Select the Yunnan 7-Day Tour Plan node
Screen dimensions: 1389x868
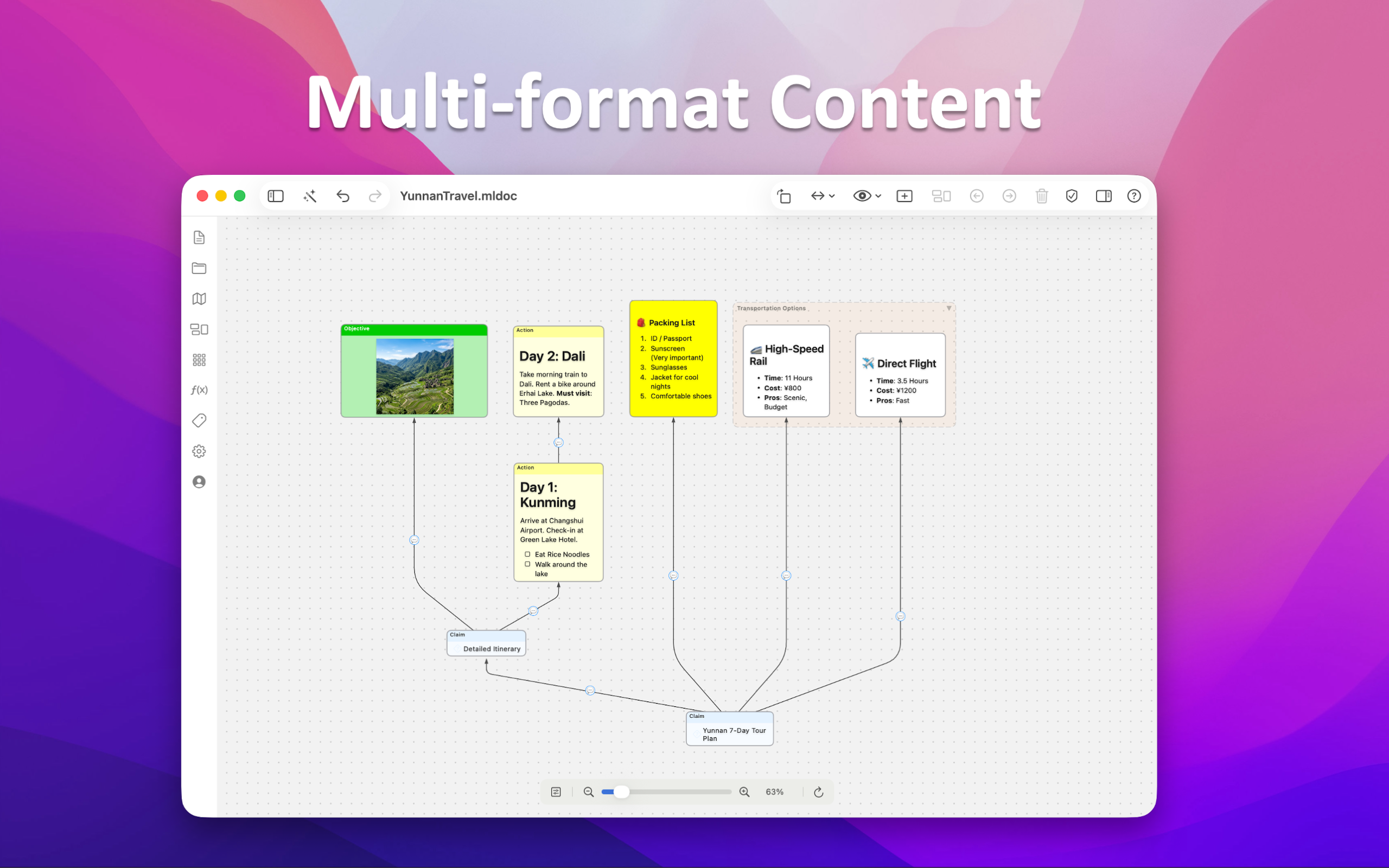tap(730, 729)
